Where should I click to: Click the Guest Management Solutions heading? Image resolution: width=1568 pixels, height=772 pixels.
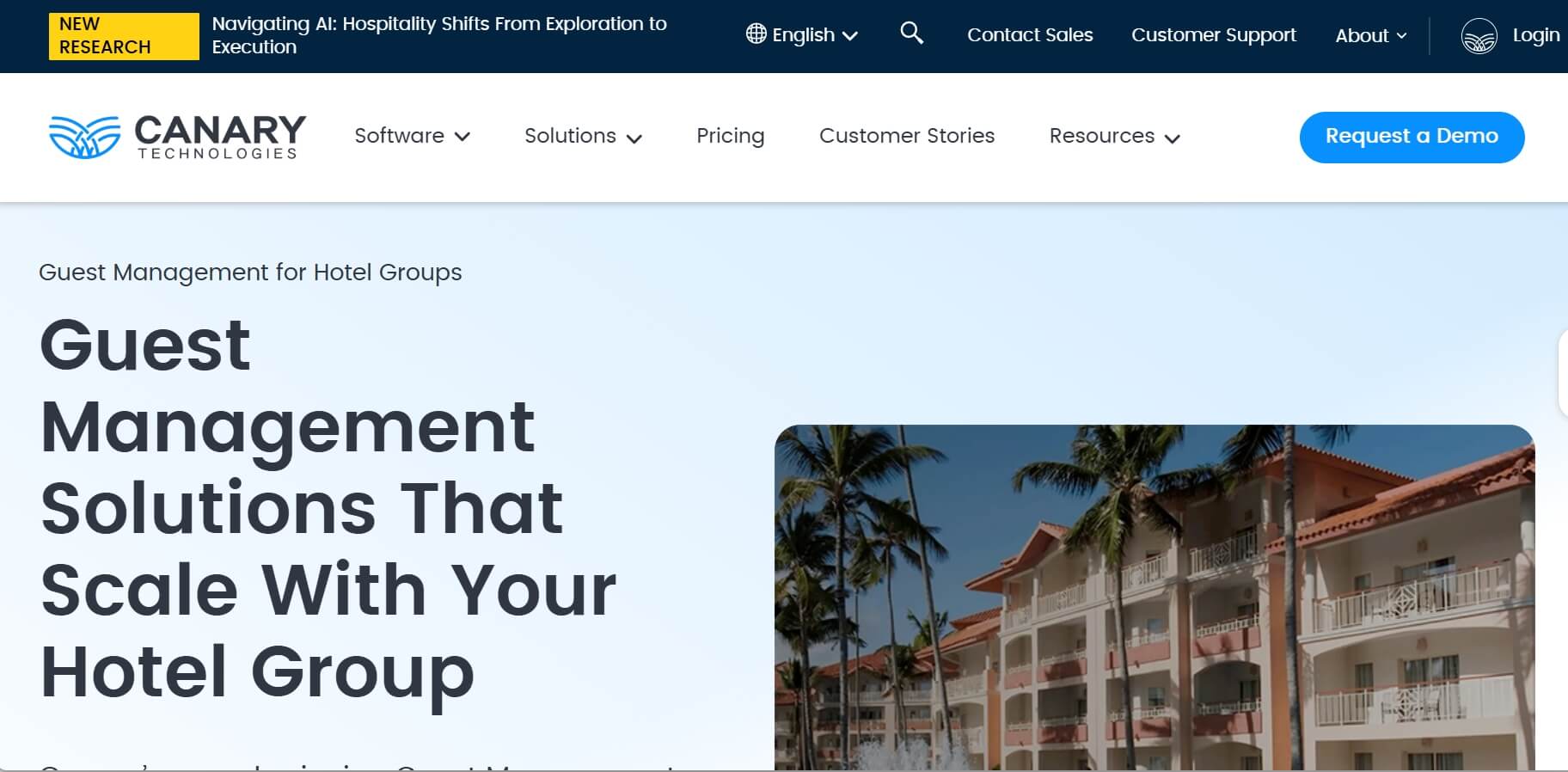328,507
